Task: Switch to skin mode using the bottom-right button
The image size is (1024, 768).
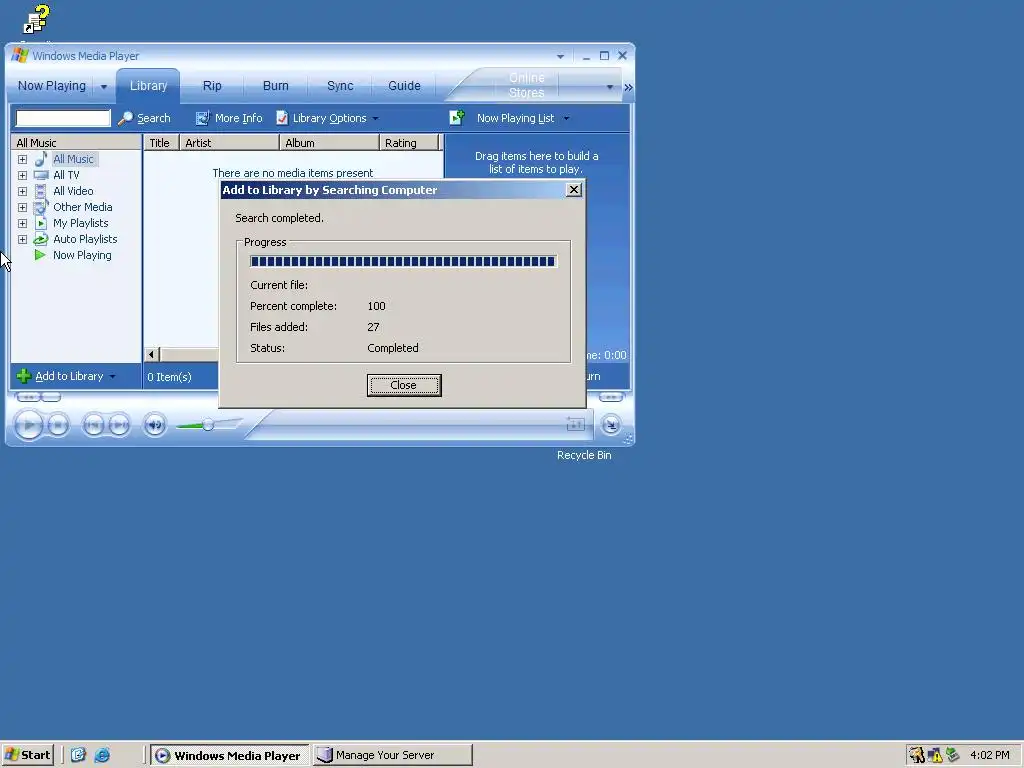Action: point(611,425)
